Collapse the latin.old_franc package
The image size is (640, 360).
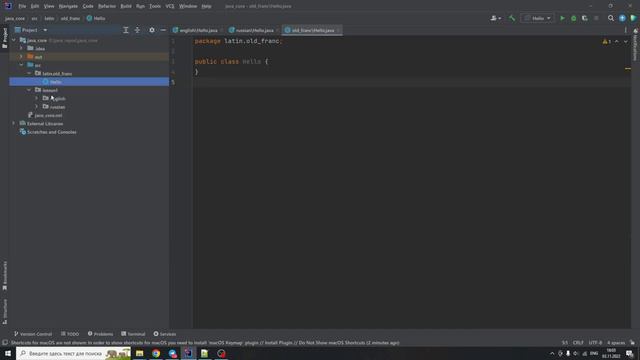pos(29,73)
